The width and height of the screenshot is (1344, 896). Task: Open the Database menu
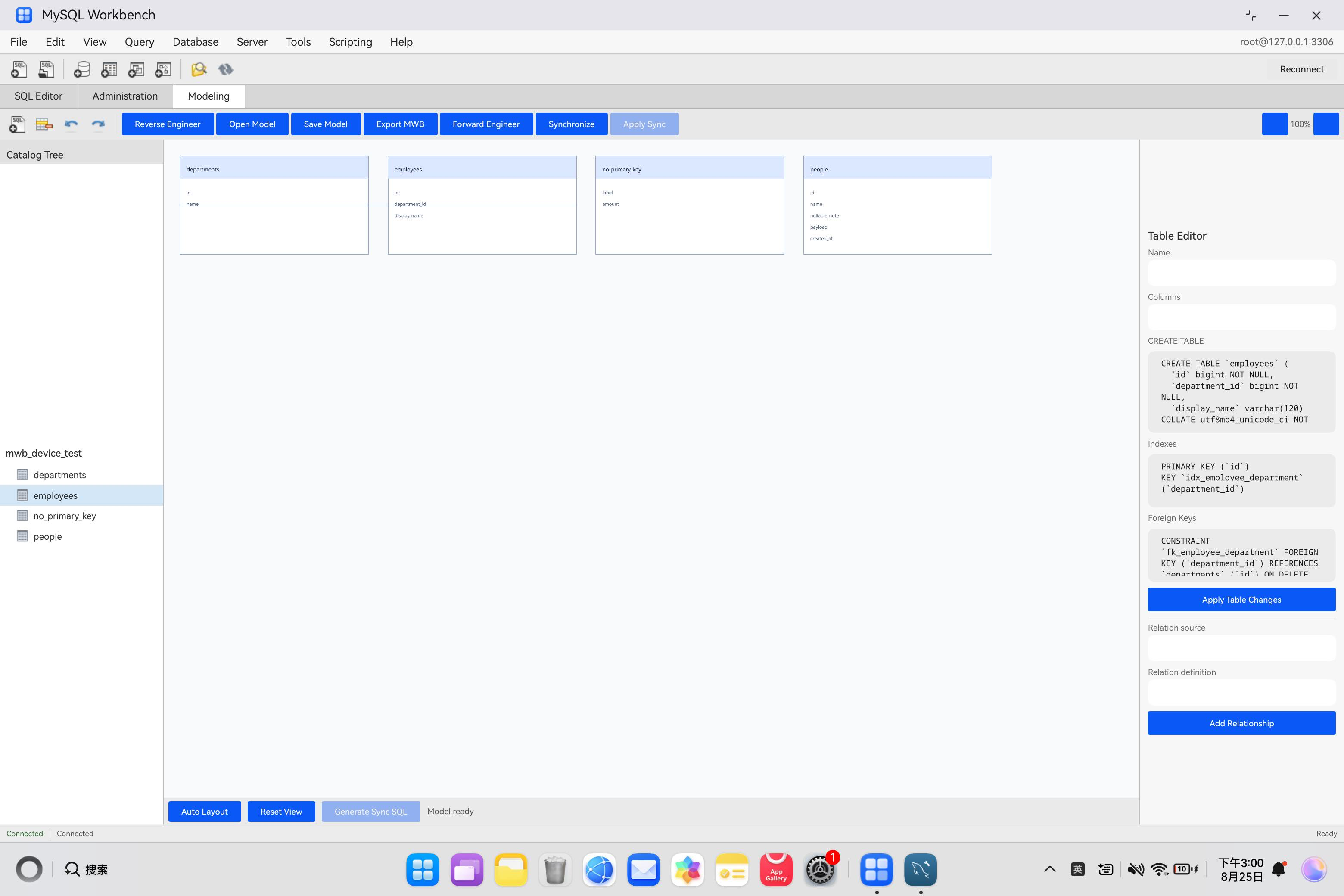click(196, 42)
